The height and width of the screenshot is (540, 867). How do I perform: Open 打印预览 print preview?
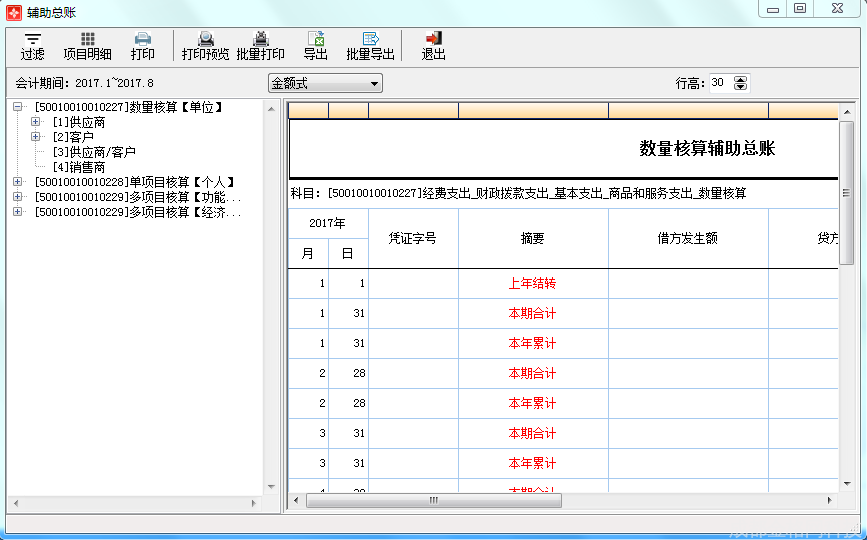205,46
